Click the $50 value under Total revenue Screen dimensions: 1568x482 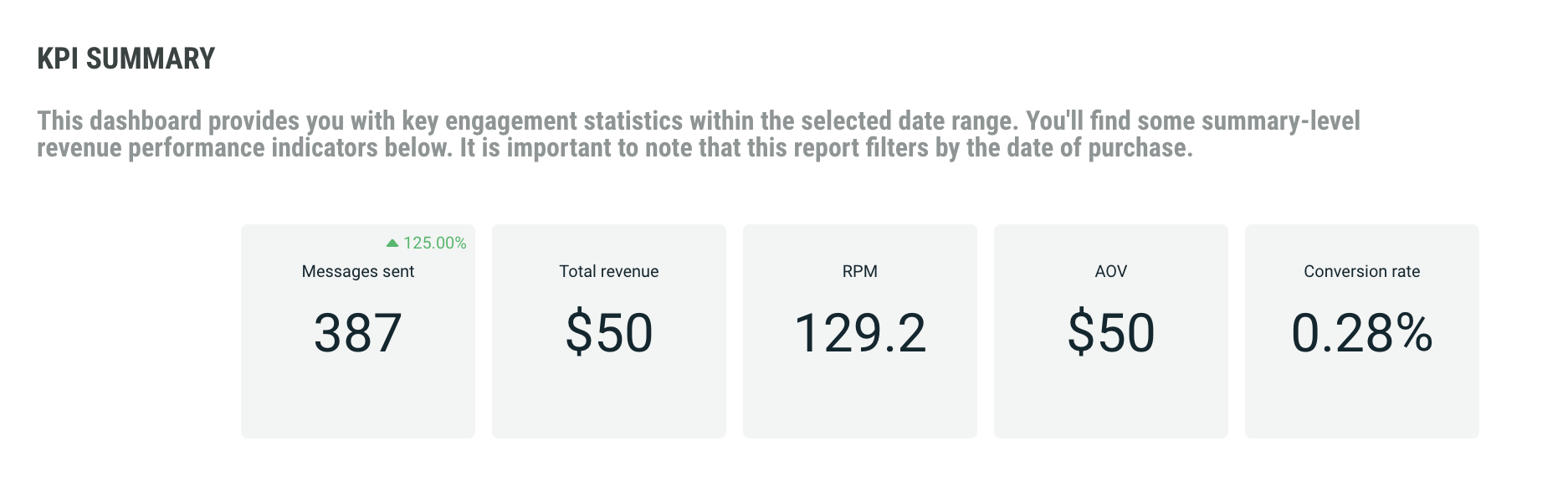[609, 332]
